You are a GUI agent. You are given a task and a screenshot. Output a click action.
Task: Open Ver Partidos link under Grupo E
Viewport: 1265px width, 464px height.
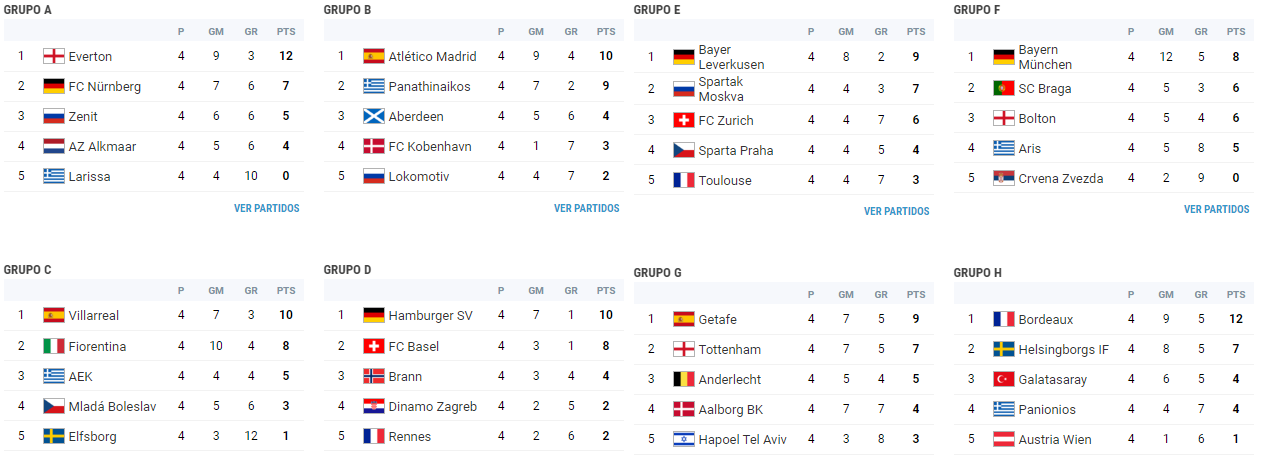[x=897, y=212]
